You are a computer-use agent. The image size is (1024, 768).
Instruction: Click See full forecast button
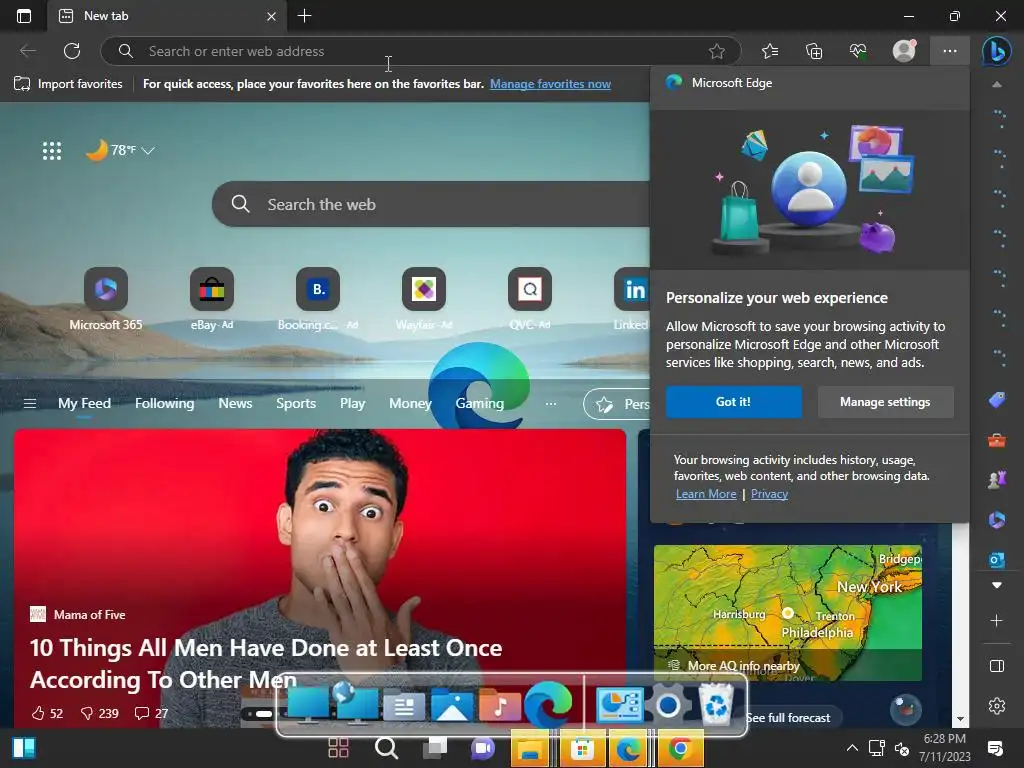point(788,718)
